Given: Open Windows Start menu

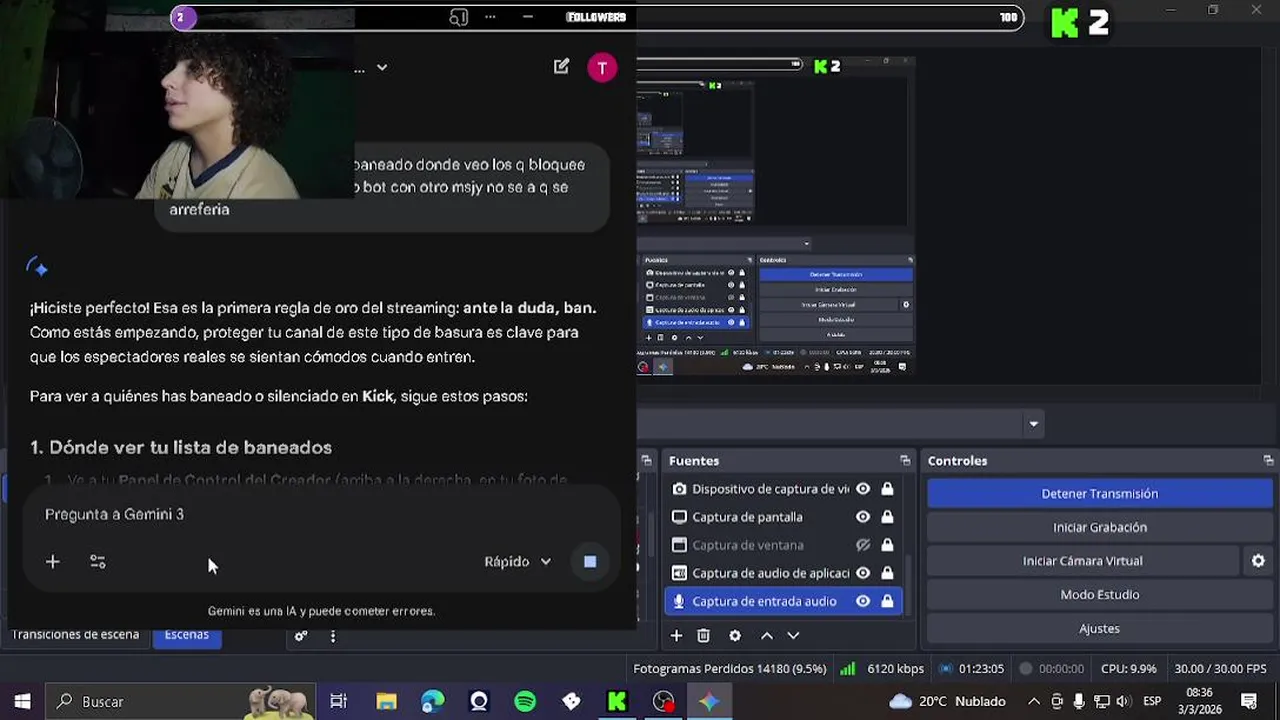Looking at the screenshot, I should click(x=22, y=701).
